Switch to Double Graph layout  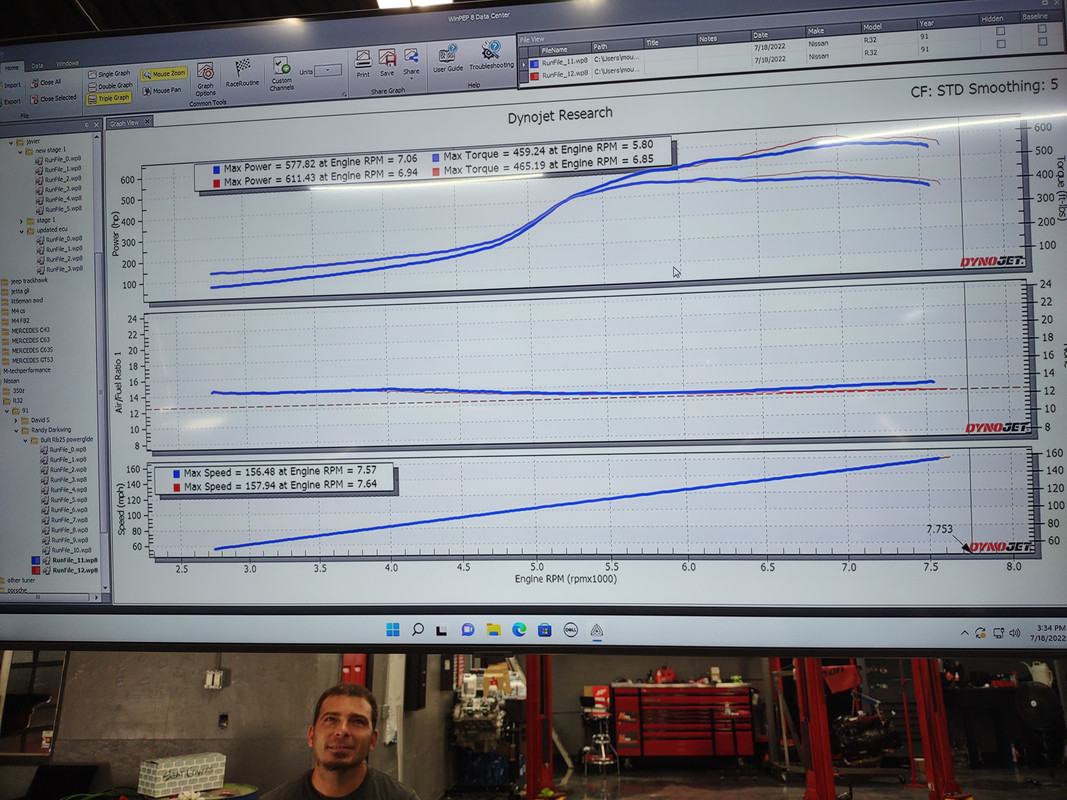point(110,86)
